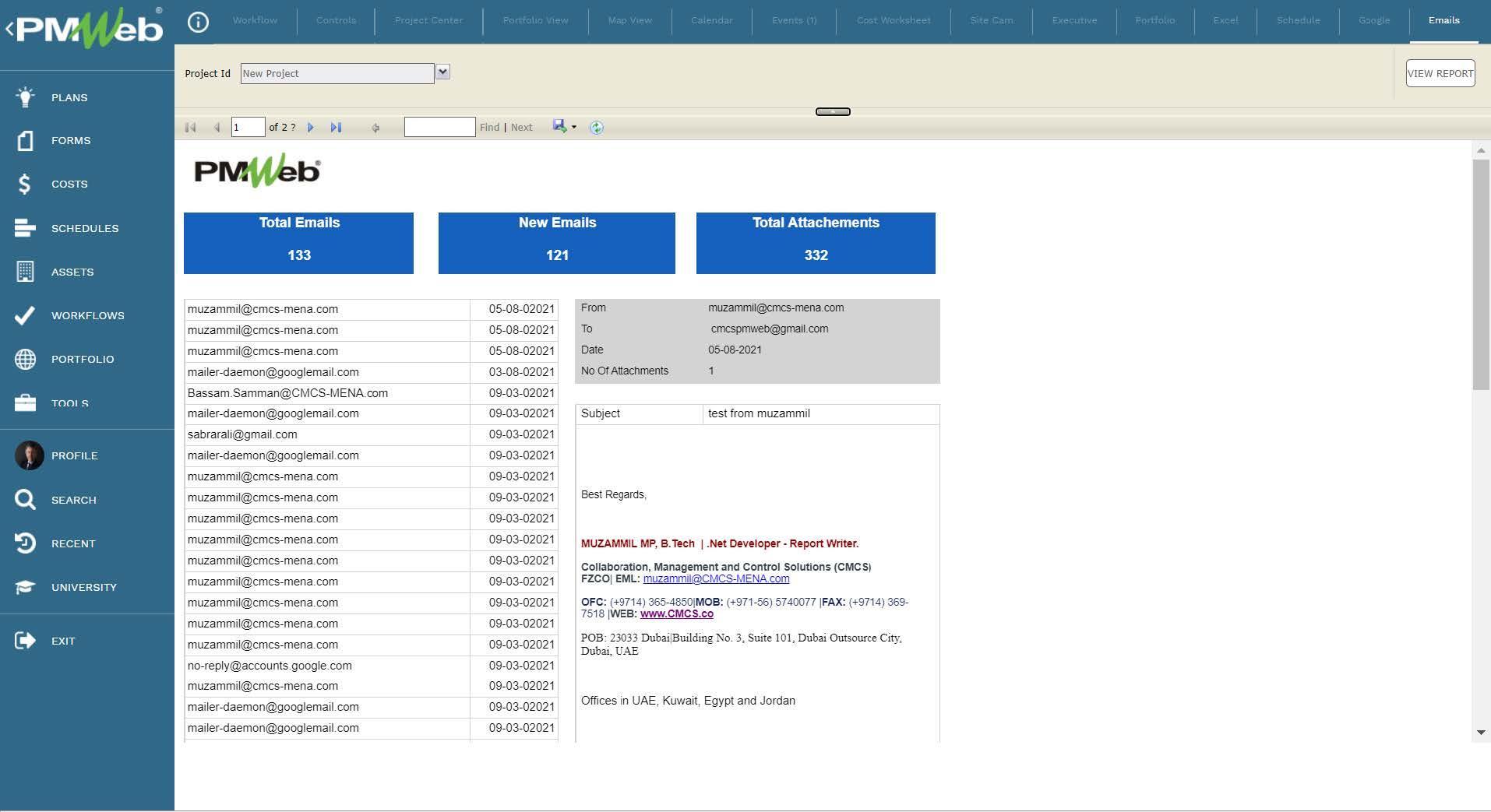Image resolution: width=1491 pixels, height=812 pixels.
Task: Open the Schedules bars icon
Action: click(25, 228)
